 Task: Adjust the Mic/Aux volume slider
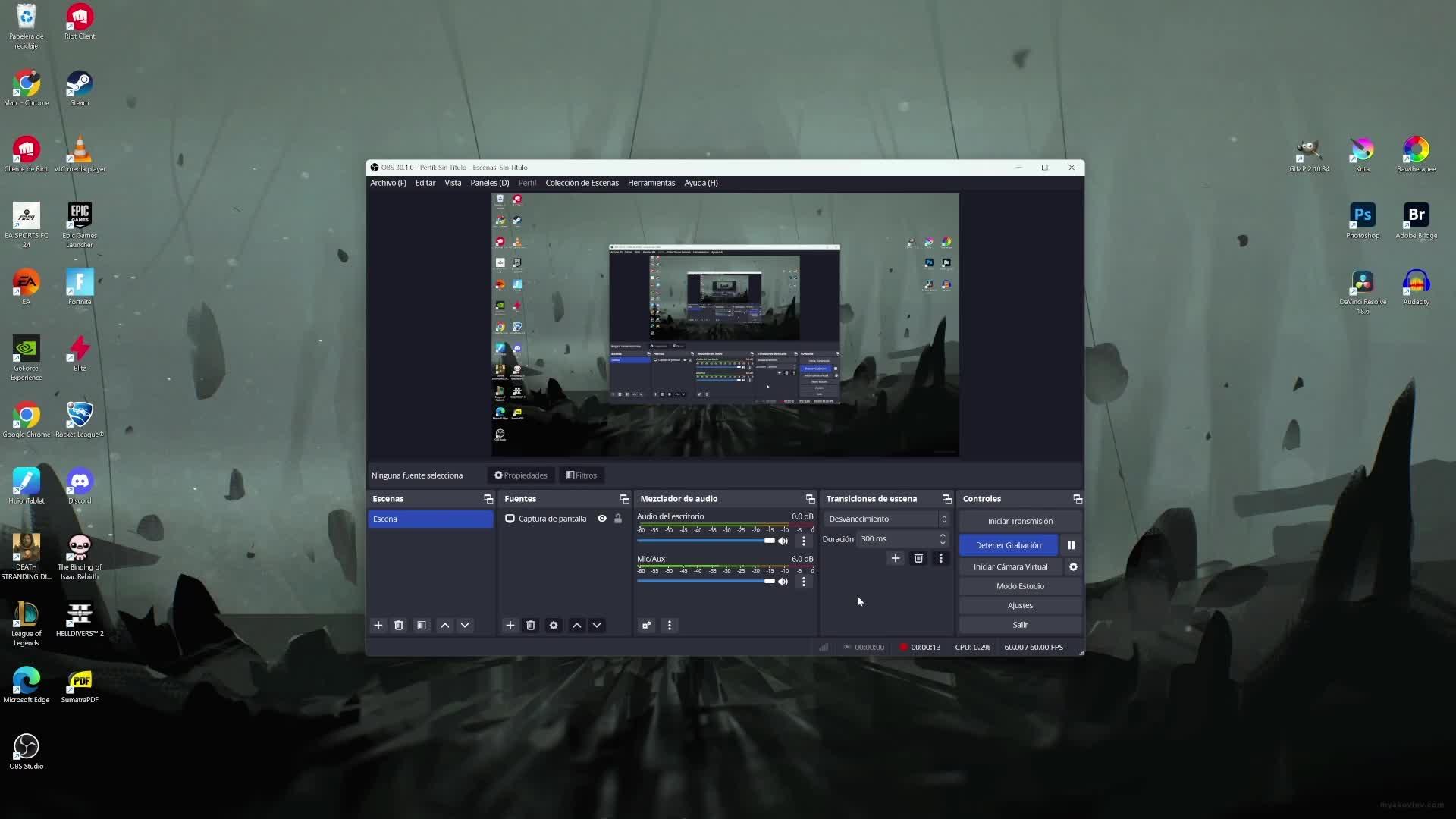(x=769, y=581)
